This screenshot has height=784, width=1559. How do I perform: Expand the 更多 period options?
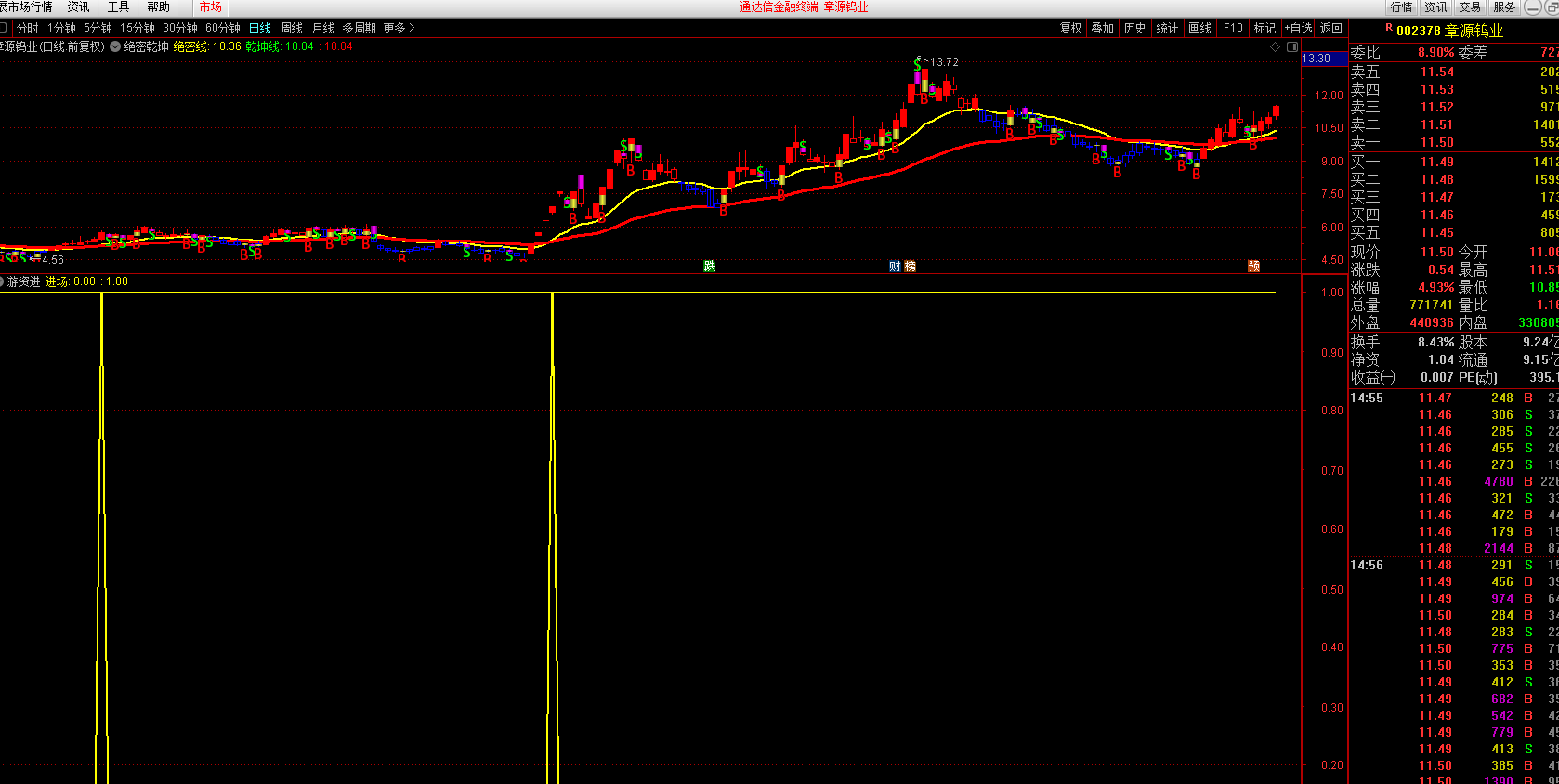click(x=399, y=28)
